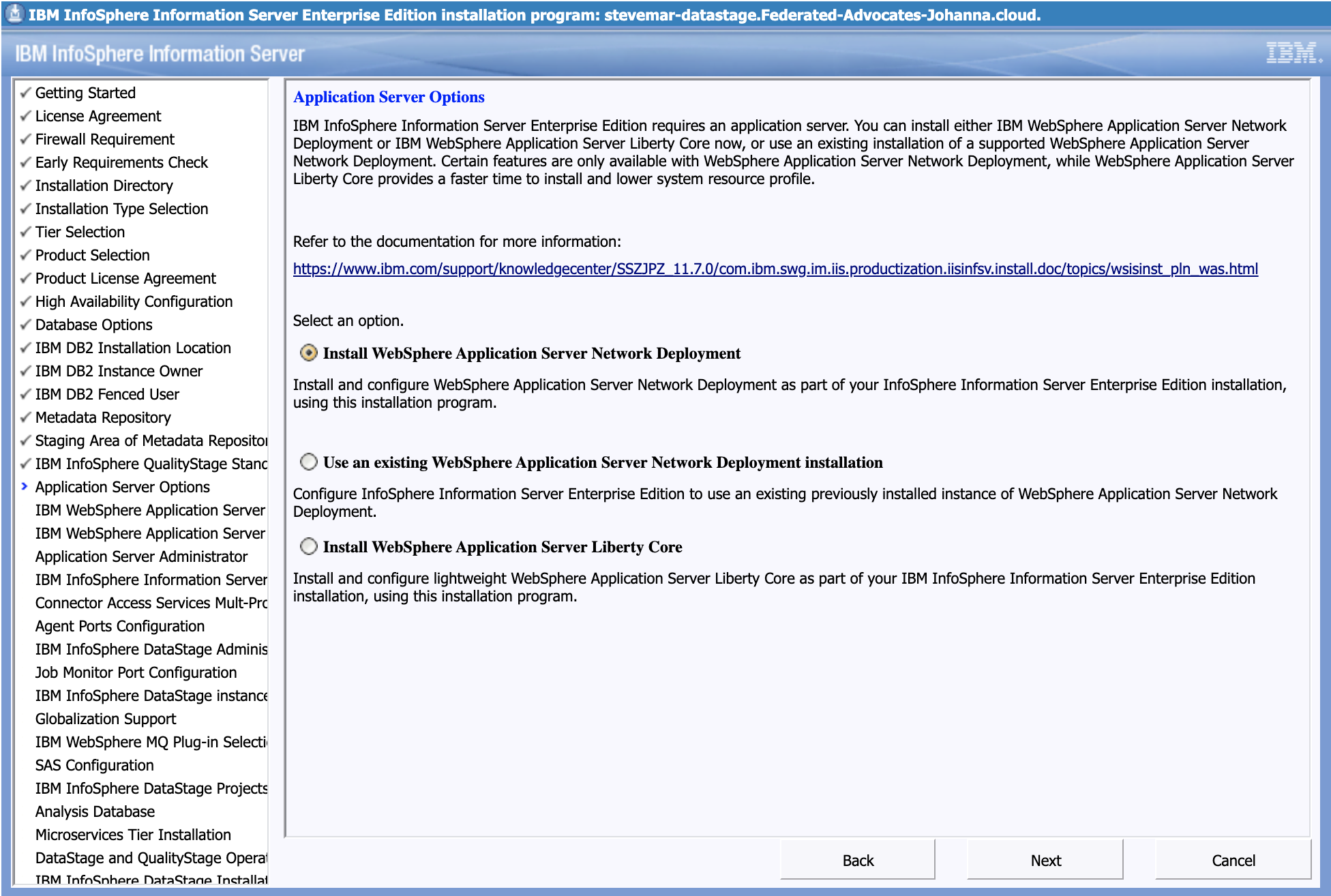Select the High Availability Configuration step
The width and height of the screenshot is (1331, 896).
(134, 301)
